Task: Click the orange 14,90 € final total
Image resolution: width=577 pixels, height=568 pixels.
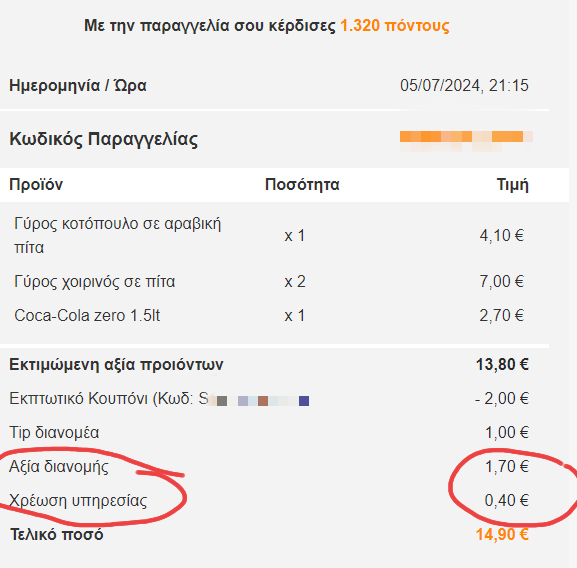Action: coord(502,535)
